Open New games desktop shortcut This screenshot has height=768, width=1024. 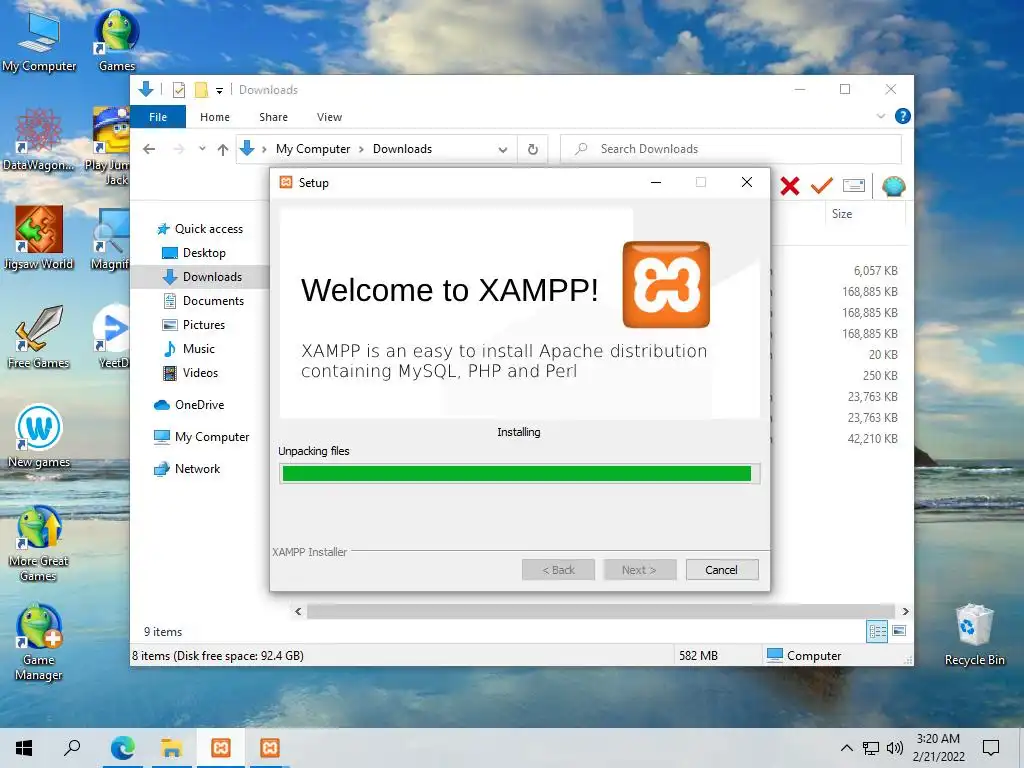pos(39,436)
